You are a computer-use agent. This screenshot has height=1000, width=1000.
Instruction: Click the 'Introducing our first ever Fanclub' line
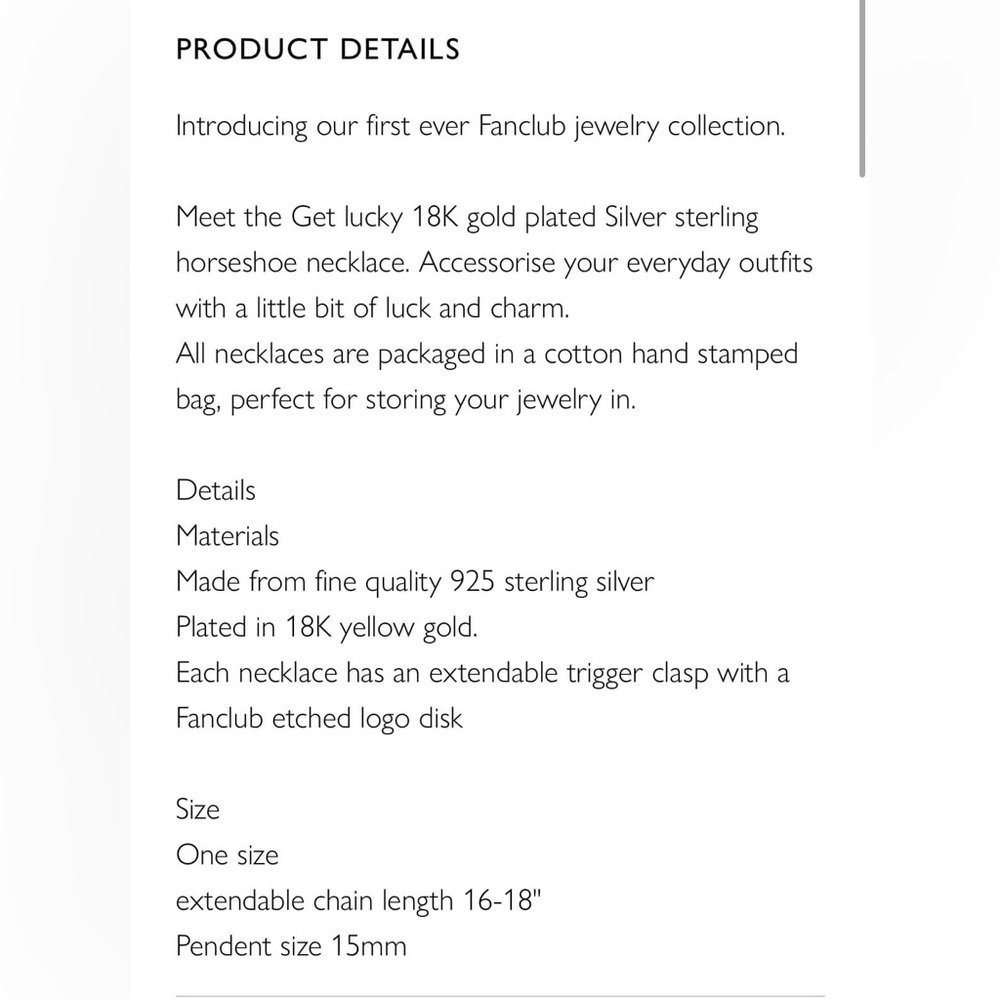480,126
